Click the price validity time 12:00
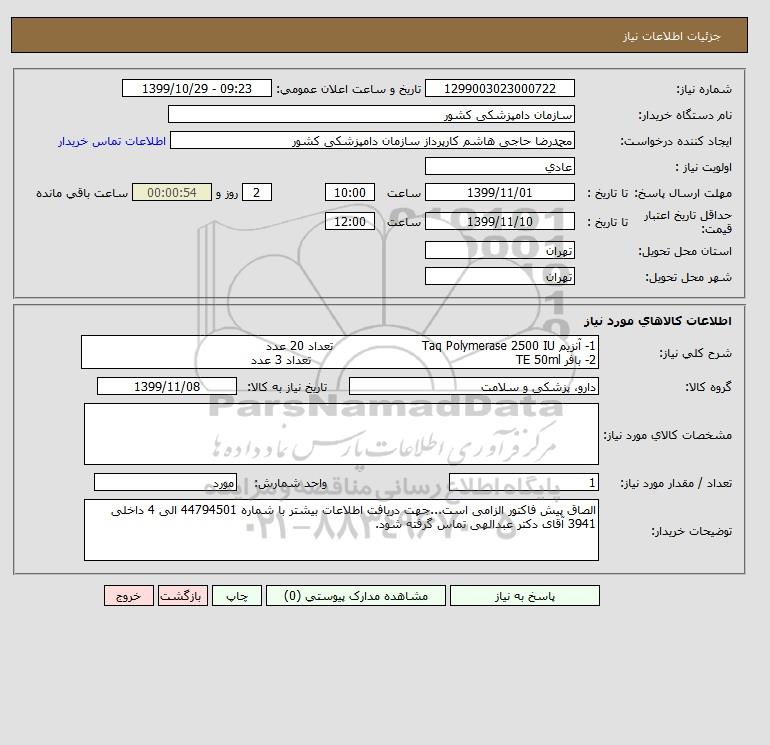 [x=350, y=221]
